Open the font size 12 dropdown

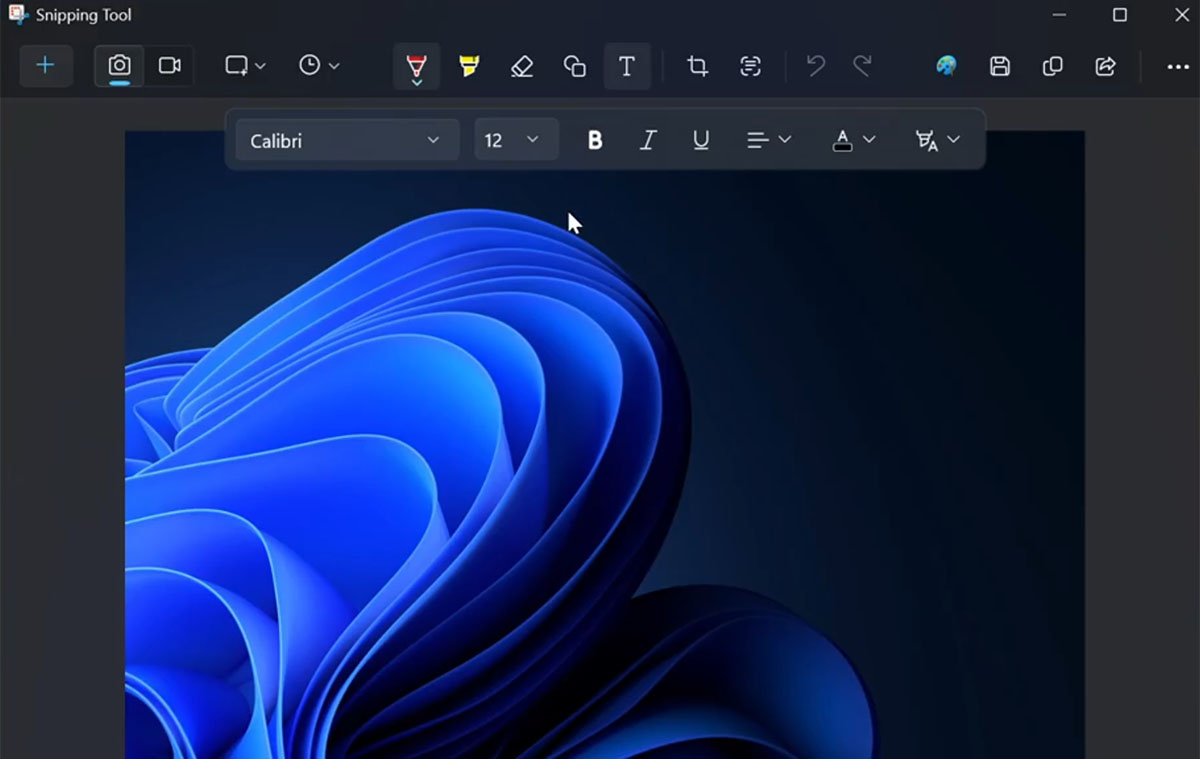(516, 140)
